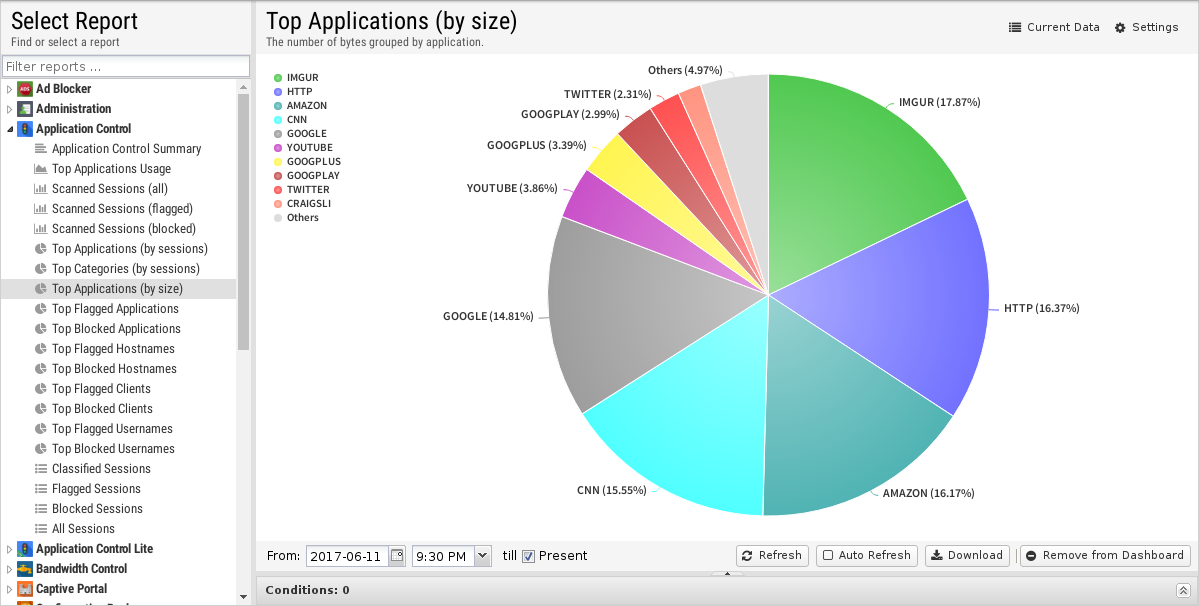Click the list icon beside Blocked Sessions
Viewport: 1199px width, 606px height.
(x=41, y=508)
